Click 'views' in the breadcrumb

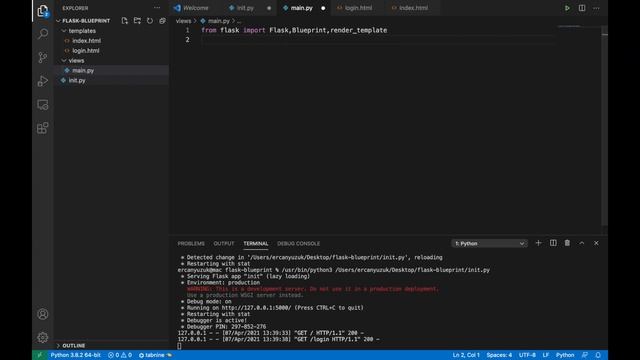pos(183,21)
